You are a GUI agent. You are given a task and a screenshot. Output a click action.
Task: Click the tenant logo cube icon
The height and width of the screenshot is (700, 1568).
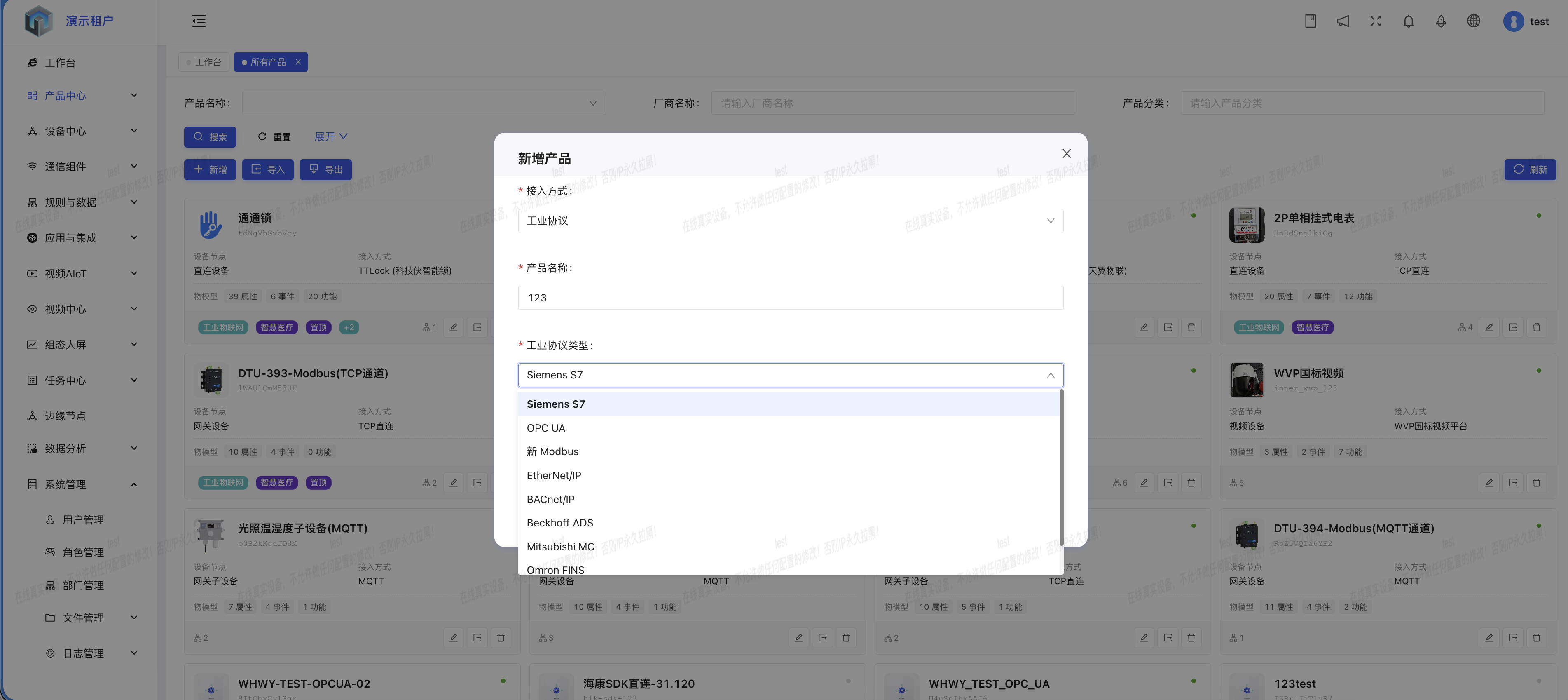(38, 21)
